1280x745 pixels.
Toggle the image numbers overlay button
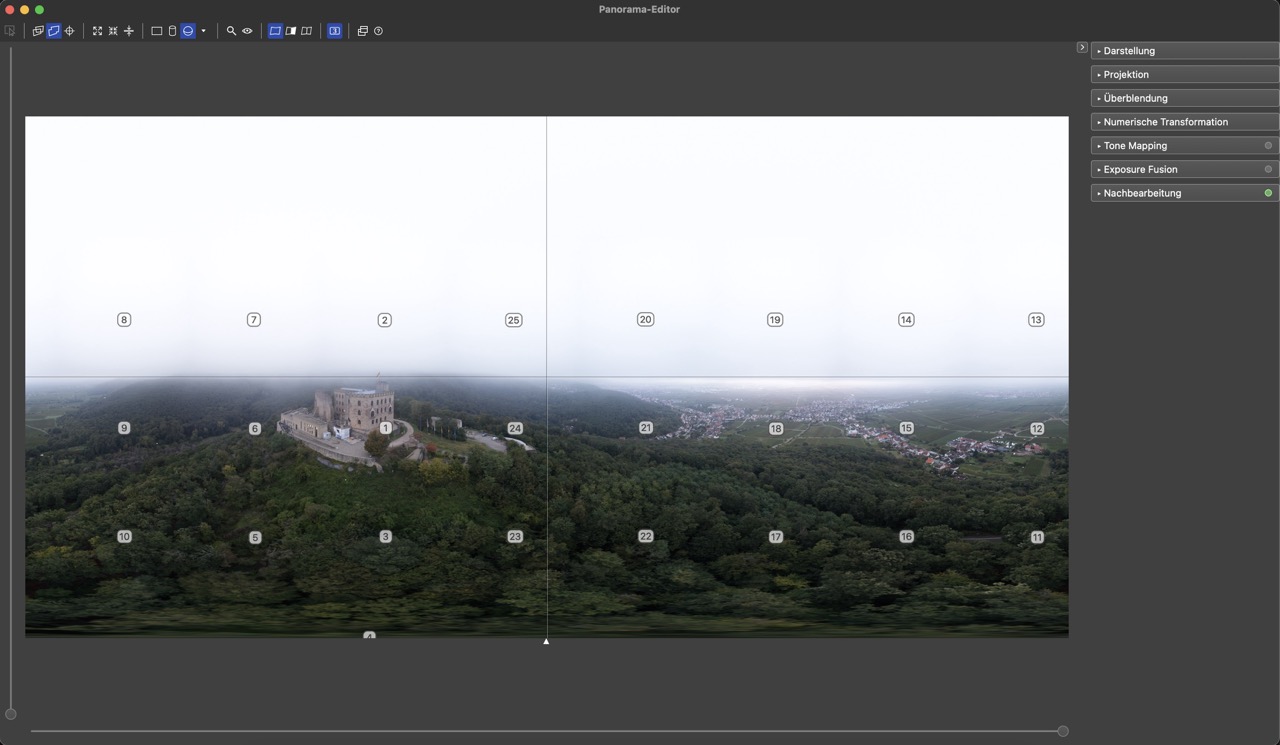click(334, 31)
